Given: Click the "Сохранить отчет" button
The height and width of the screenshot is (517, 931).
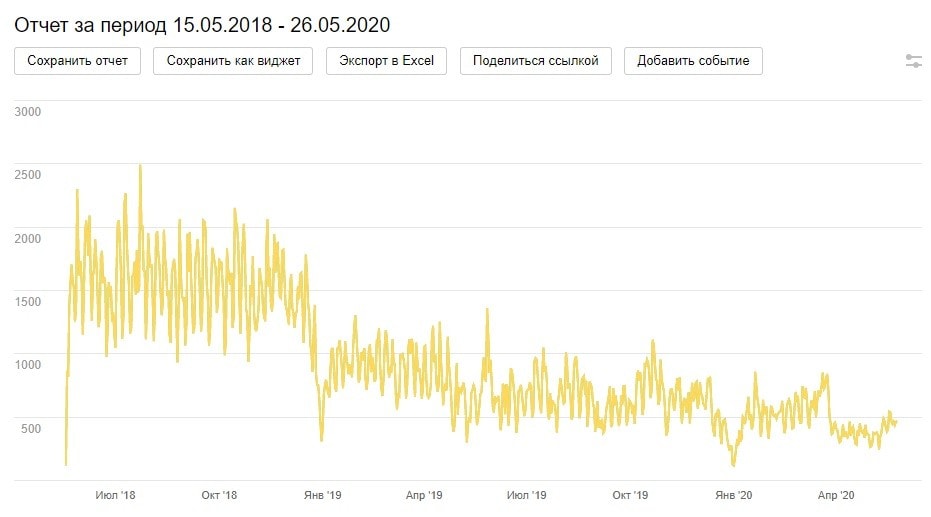Looking at the screenshot, I should tap(78, 61).
